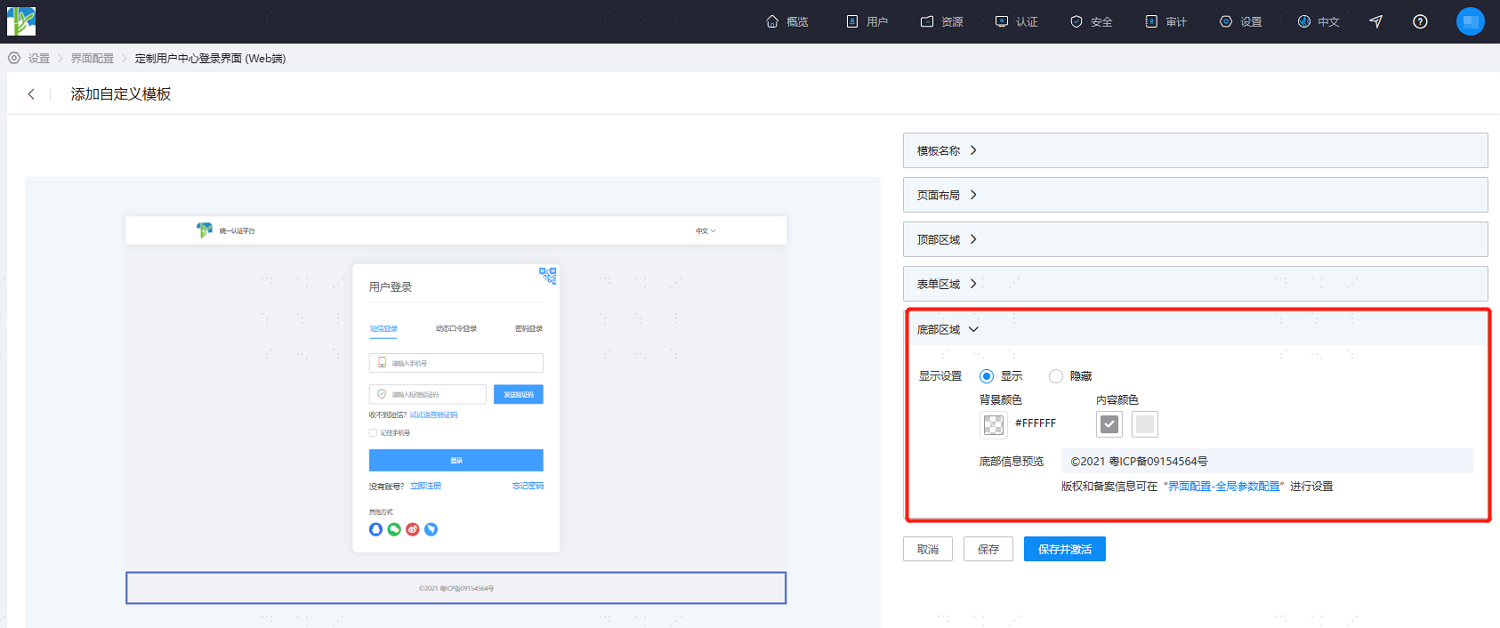Click the 设置 gear icon in breadcrumb
Screen dimensions: 1500x628
[x=14, y=58]
